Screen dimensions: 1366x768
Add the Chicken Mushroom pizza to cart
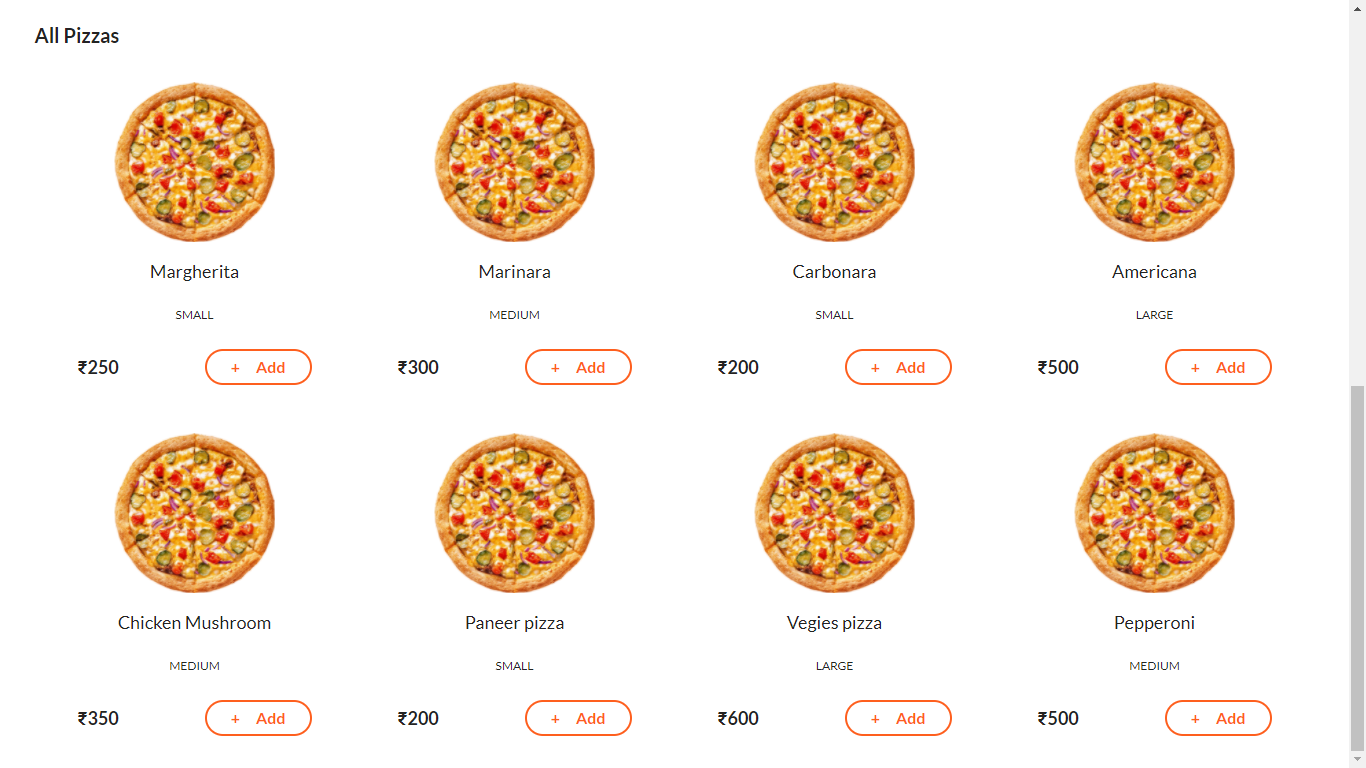(x=258, y=718)
